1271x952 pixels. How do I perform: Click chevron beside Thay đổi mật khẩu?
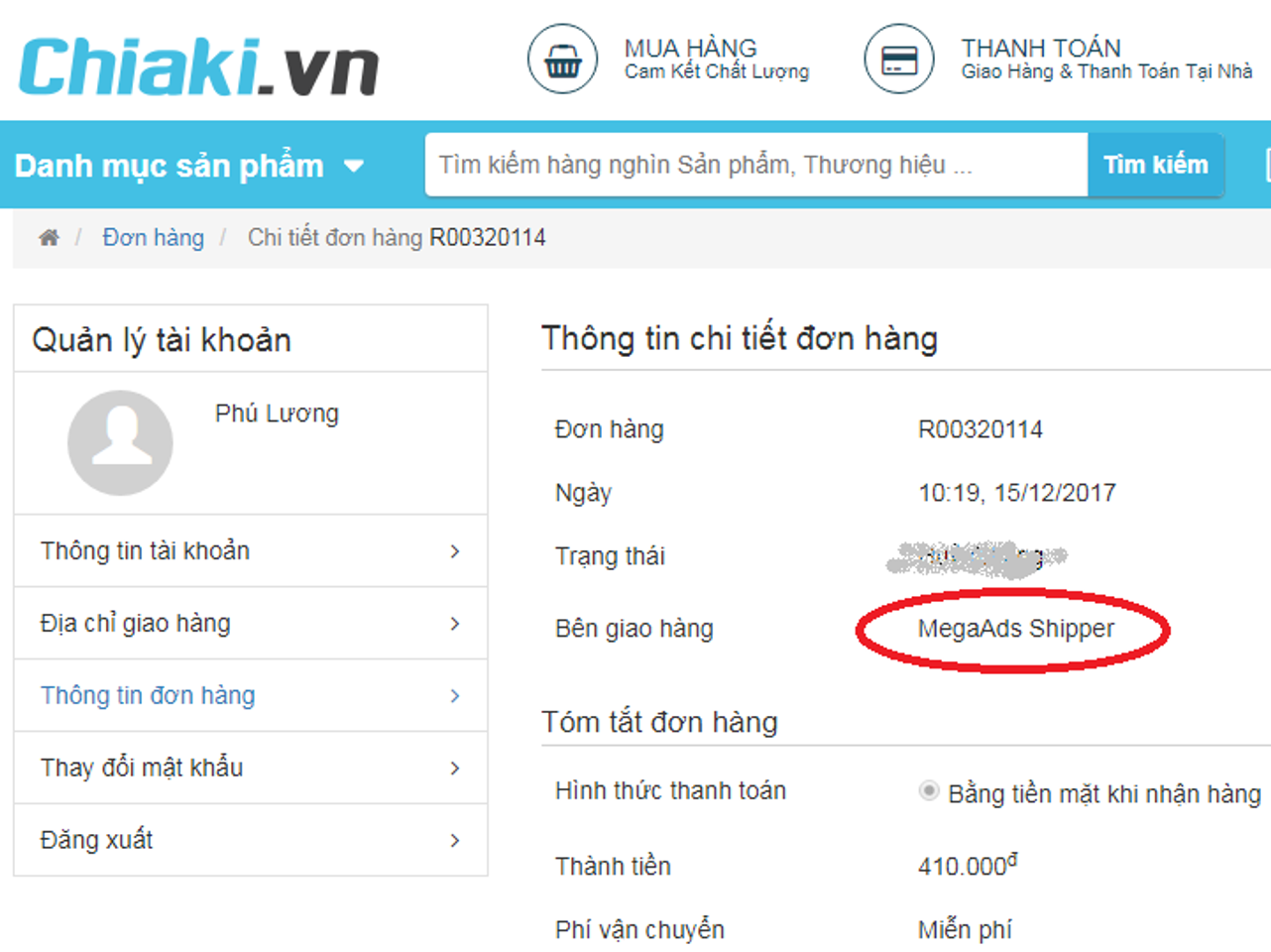(x=455, y=769)
